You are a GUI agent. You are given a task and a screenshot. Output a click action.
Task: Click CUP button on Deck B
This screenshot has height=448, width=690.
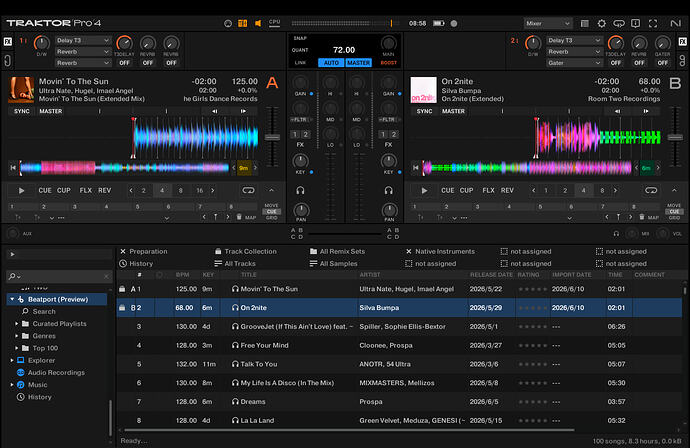[x=466, y=191]
